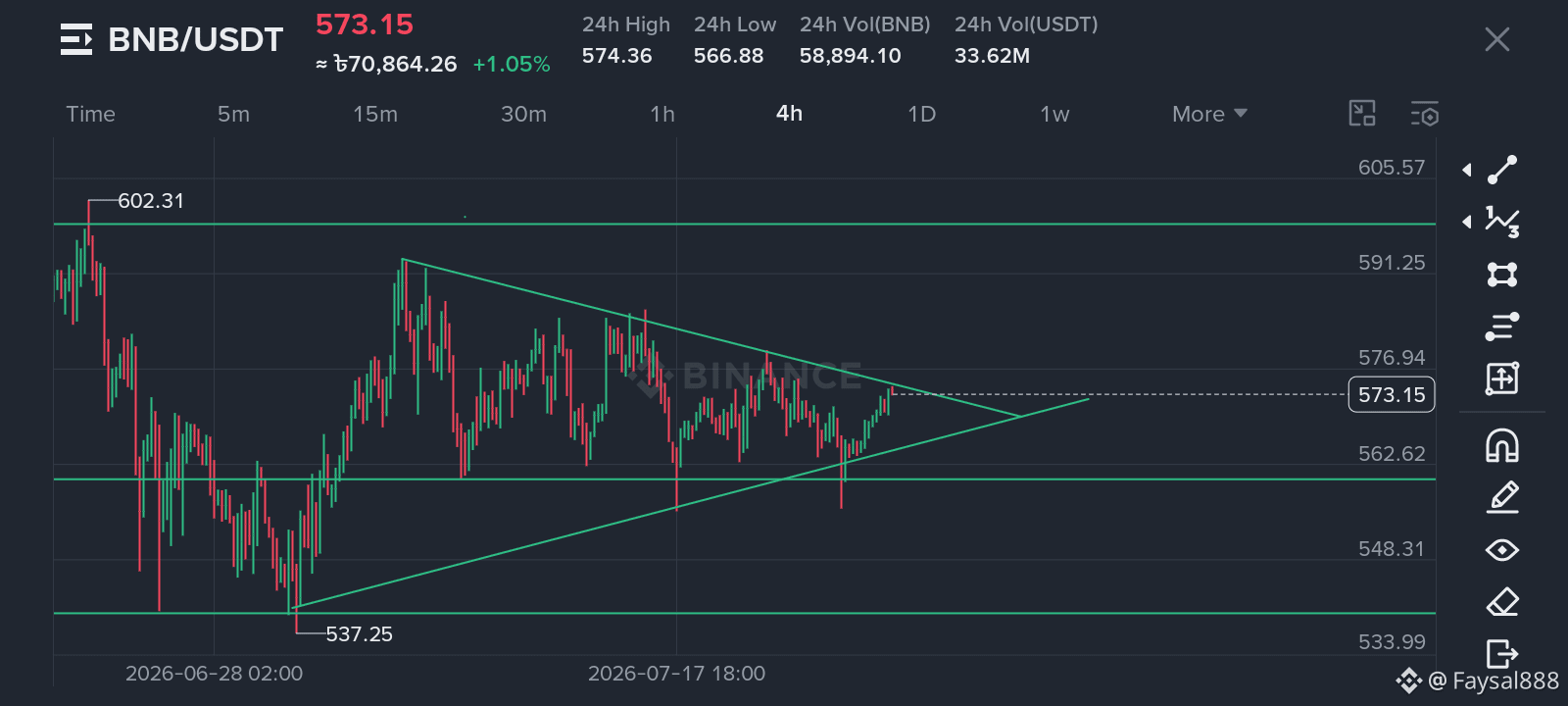
Task: Switch to the 1w interval
Action: (x=1054, y=114)
